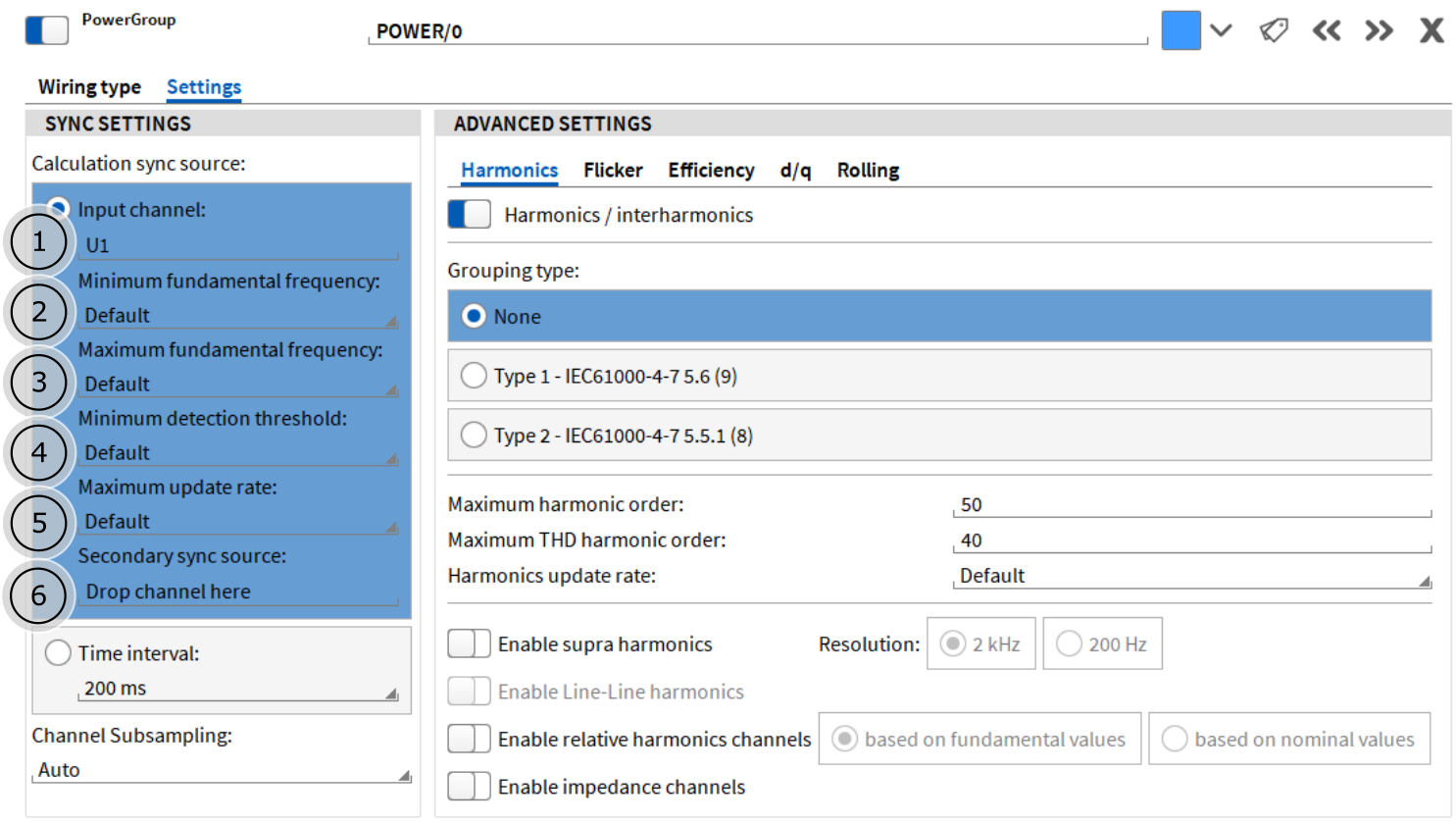This screenshot has height=823, width=1456.
Task: Open Maximum update rate dropdown
Action: [238, 522]
